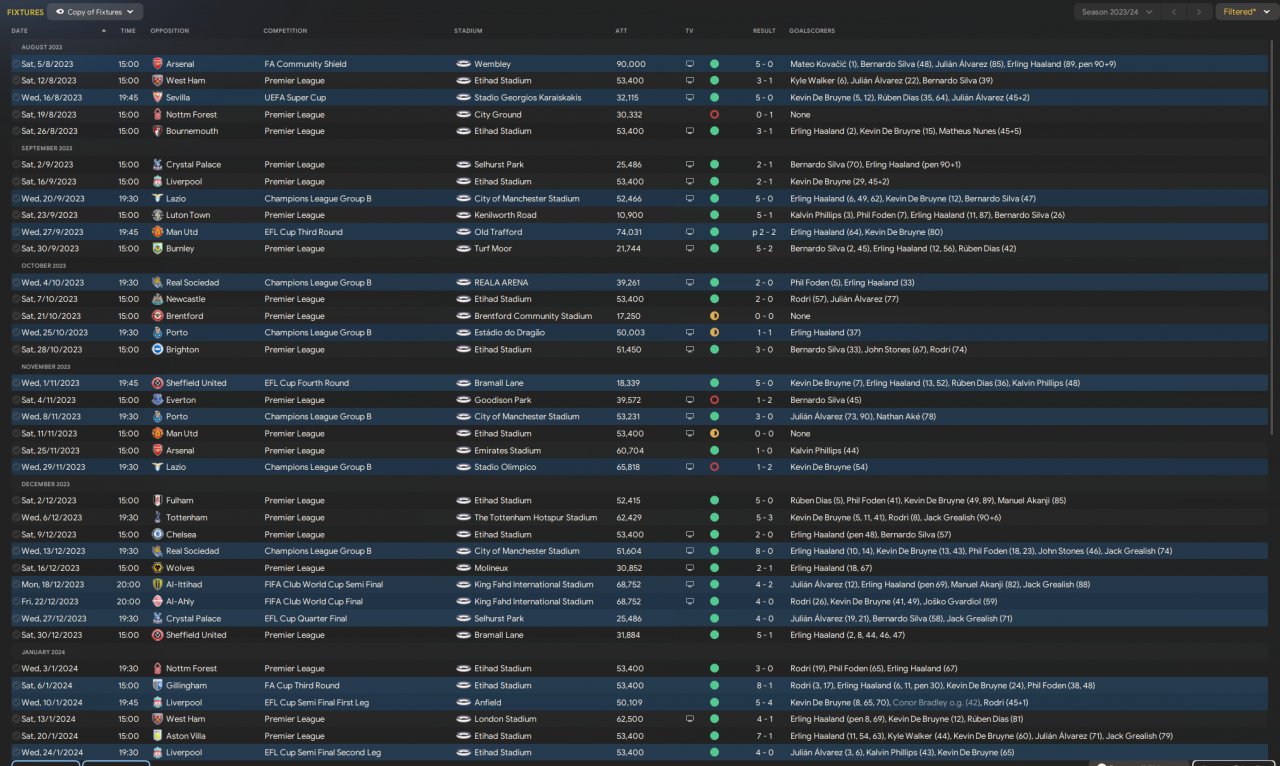Sort by the Goalscorers column header
This screenshot has width=1280, height=766.
(812, 31)
